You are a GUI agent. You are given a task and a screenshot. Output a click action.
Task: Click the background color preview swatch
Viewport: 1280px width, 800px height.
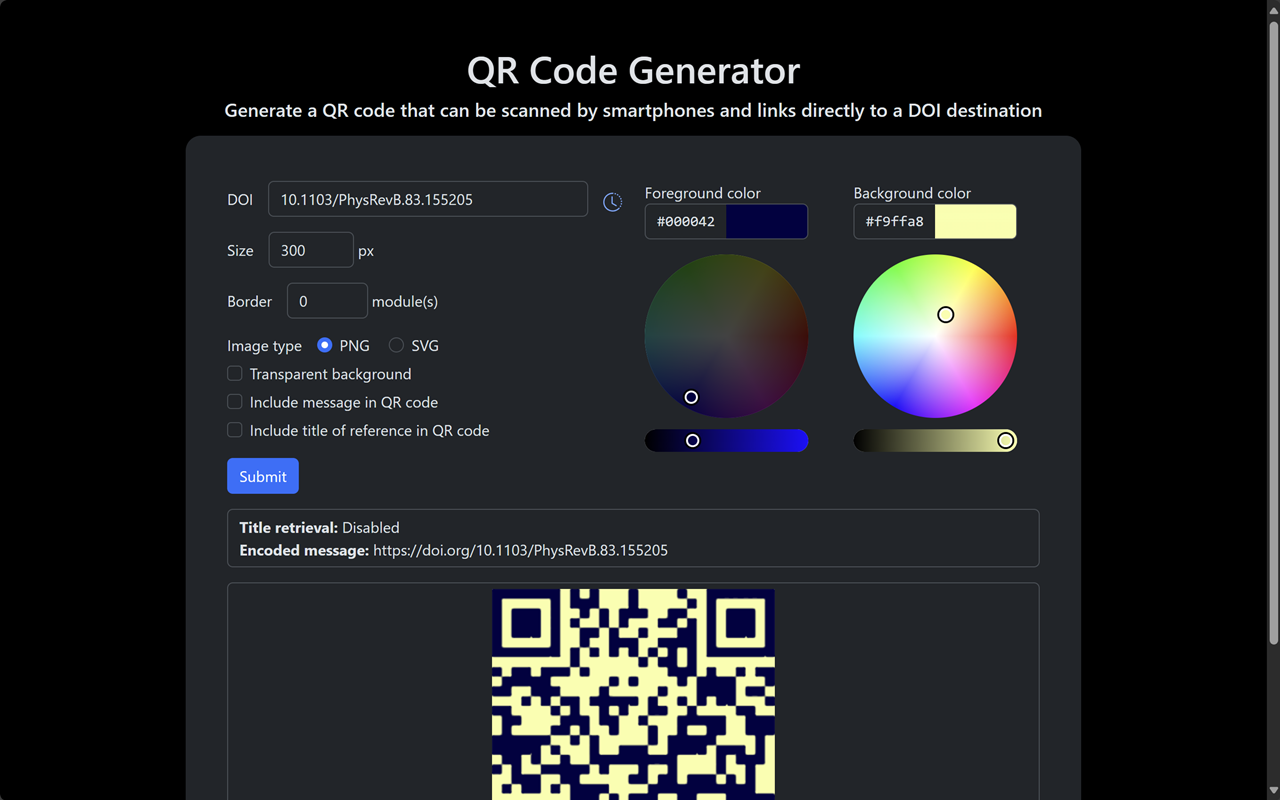977,221
